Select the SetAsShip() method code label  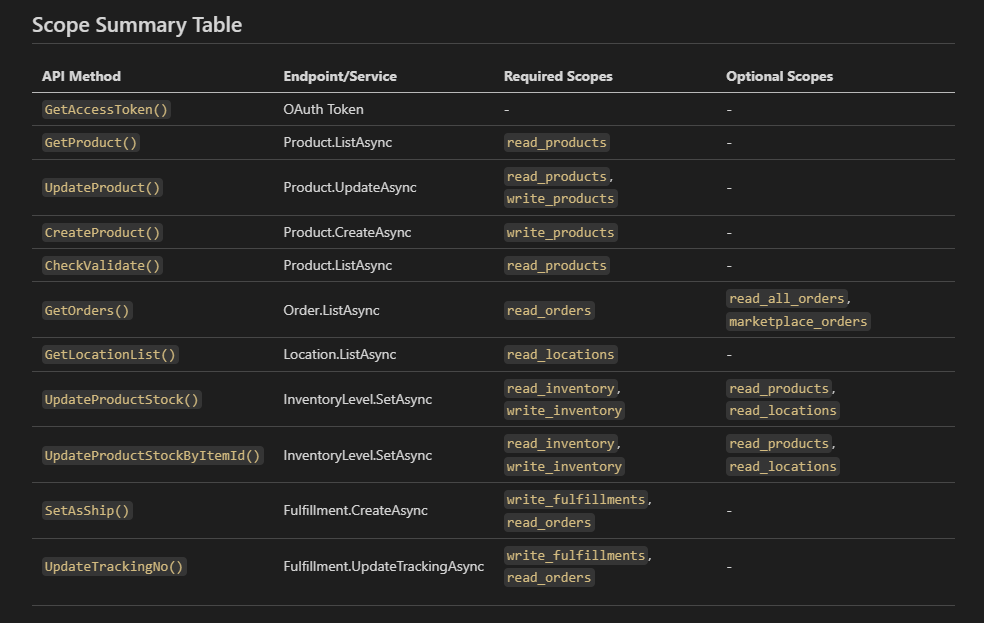(x=87, y=510)
